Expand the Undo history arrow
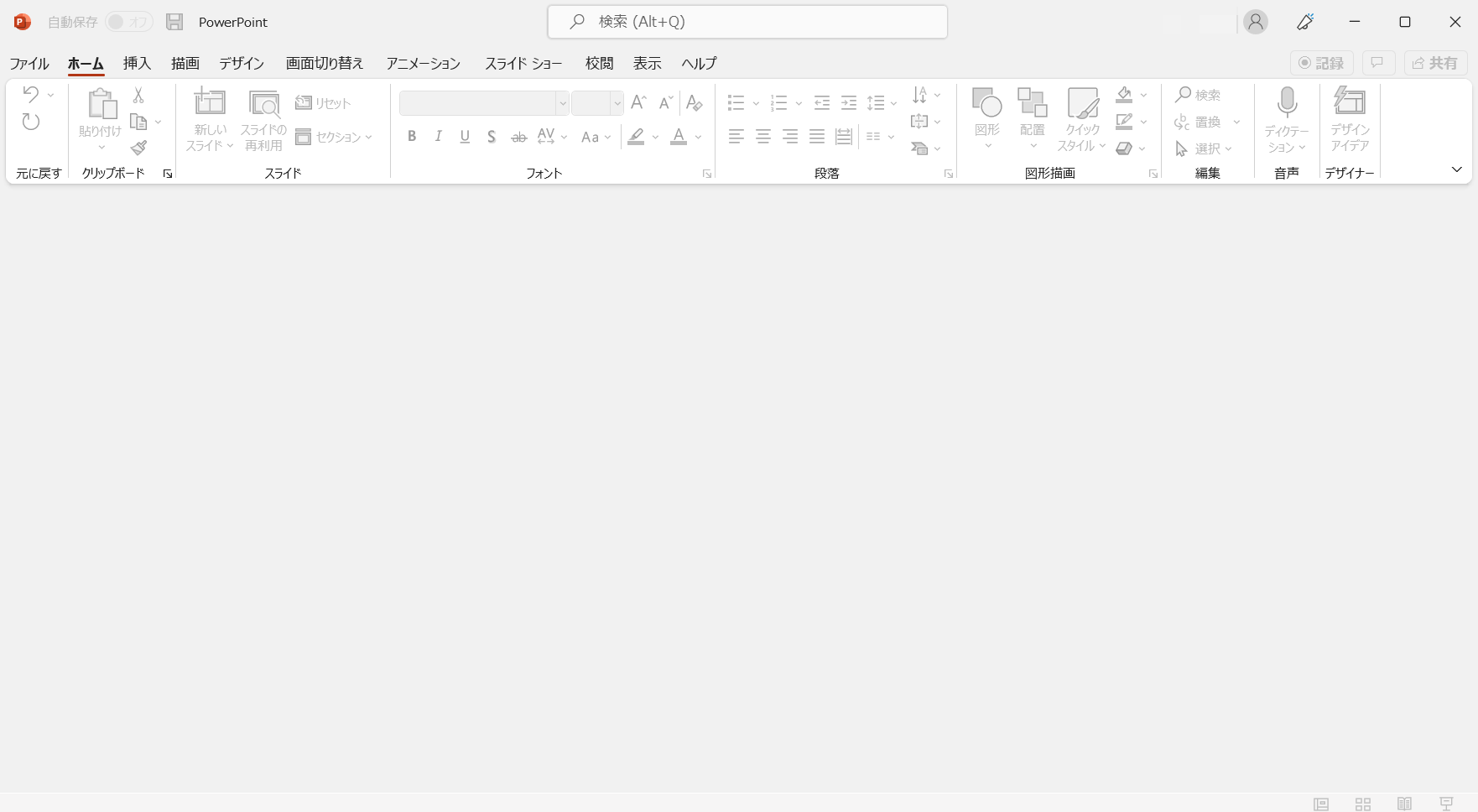Image resolution: width=1478 pixels, height=812 pixels. click(50, 95)
